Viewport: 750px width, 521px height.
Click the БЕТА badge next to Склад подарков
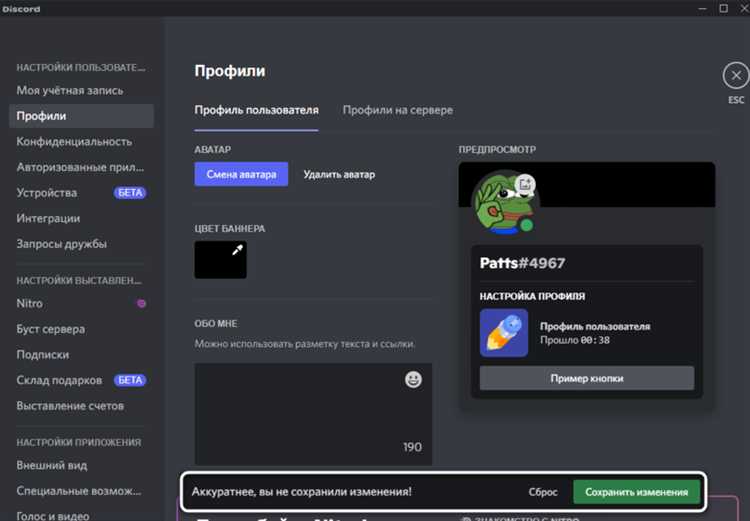(x=130, y=380)
